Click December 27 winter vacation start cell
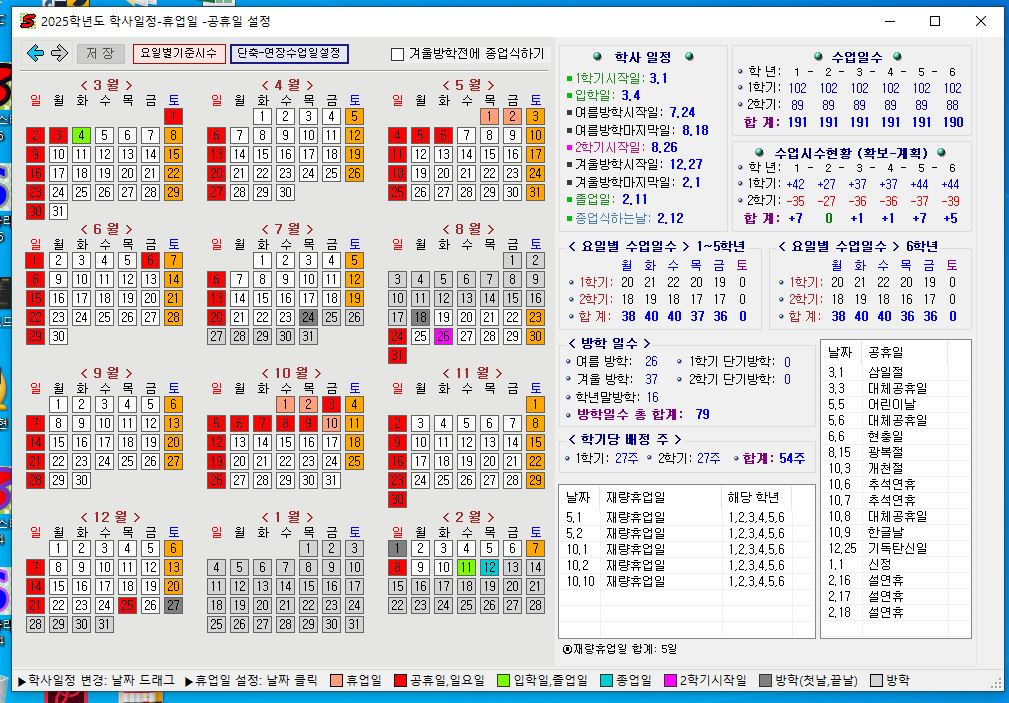Screen dimensions: 1009x703 click(174, 605)
